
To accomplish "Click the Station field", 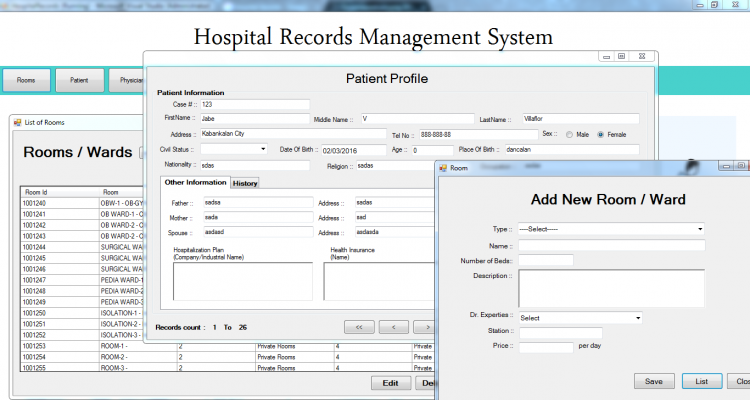I will click(x=561, y=333).
